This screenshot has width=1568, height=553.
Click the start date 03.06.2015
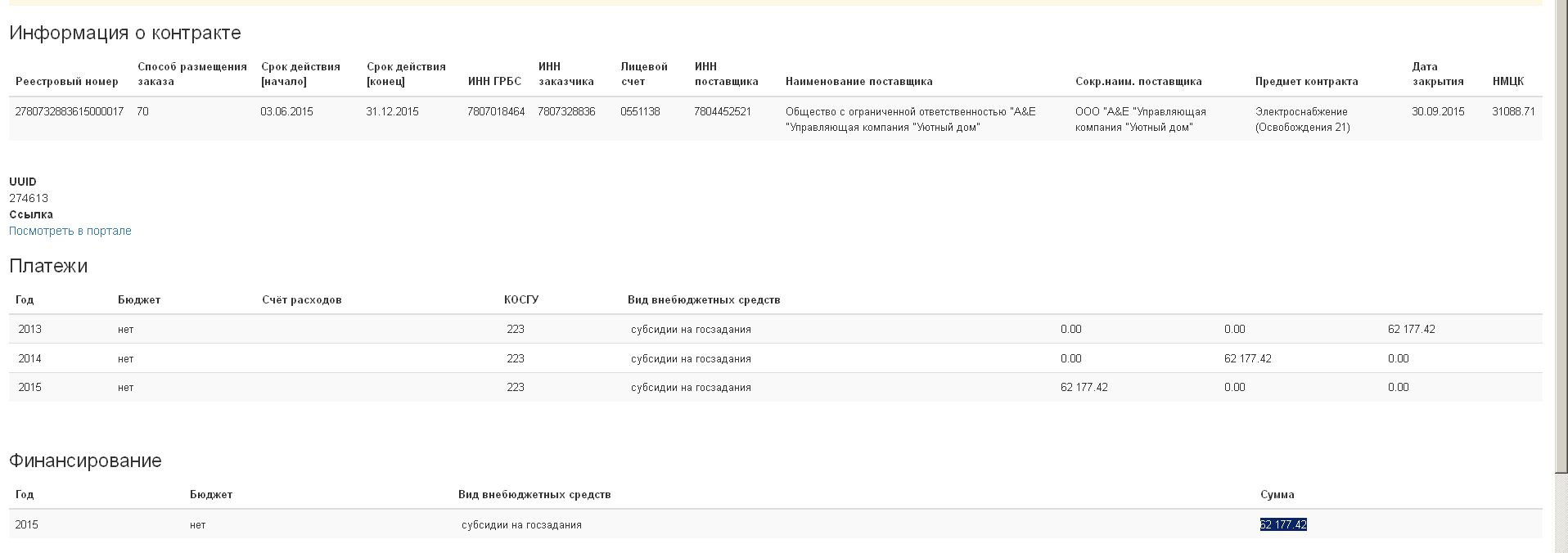click(286, 111)
